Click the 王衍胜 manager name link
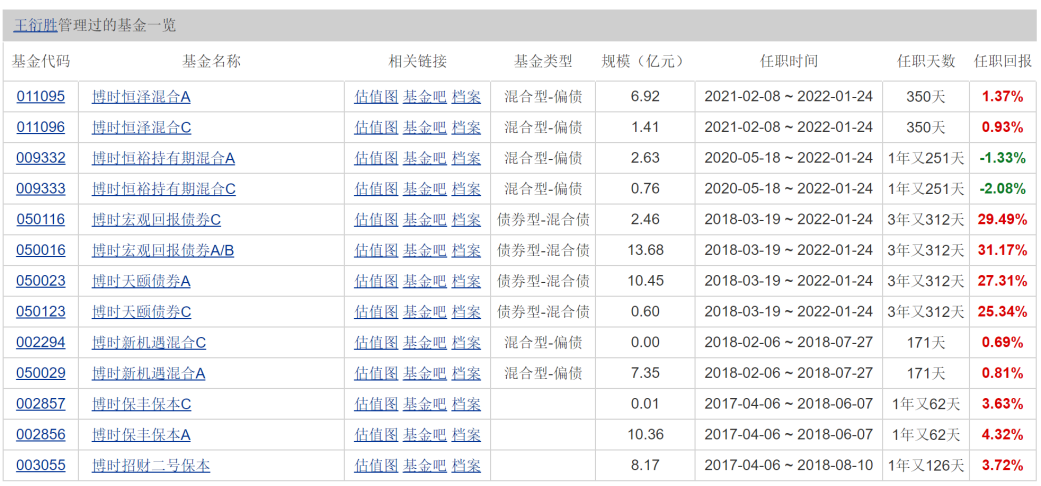The image size is (1041, 486). [x=35, y=25]
